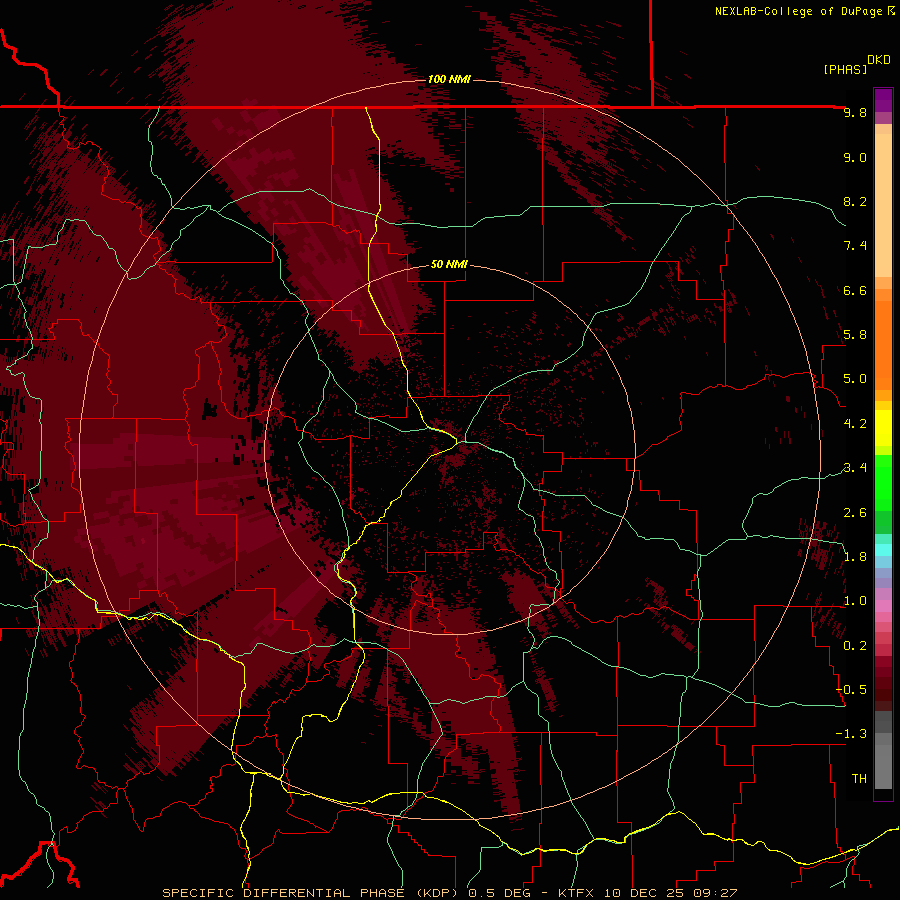Click the 100 NMI range ring label
This screenshot has width=900, height=900.
tap(449, 79)
